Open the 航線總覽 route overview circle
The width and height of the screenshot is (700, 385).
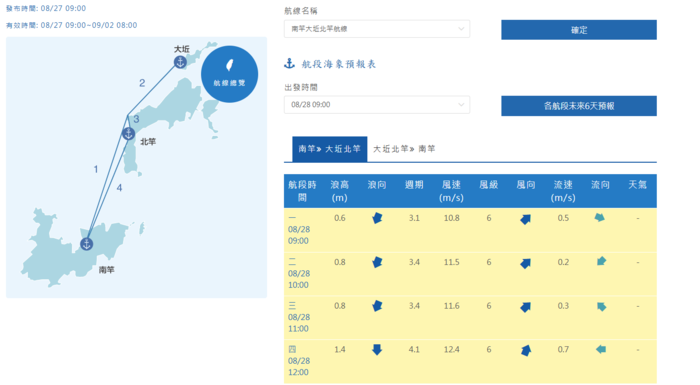229,74
